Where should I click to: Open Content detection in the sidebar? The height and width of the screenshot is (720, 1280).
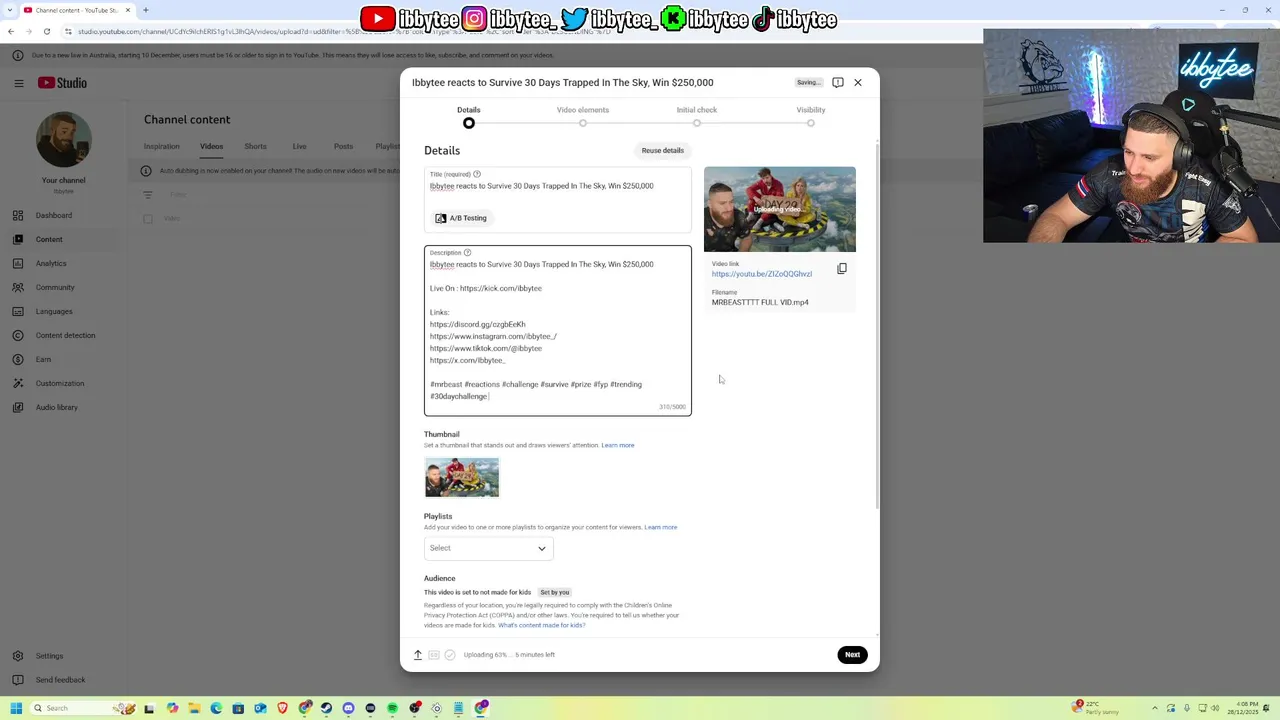65,335
